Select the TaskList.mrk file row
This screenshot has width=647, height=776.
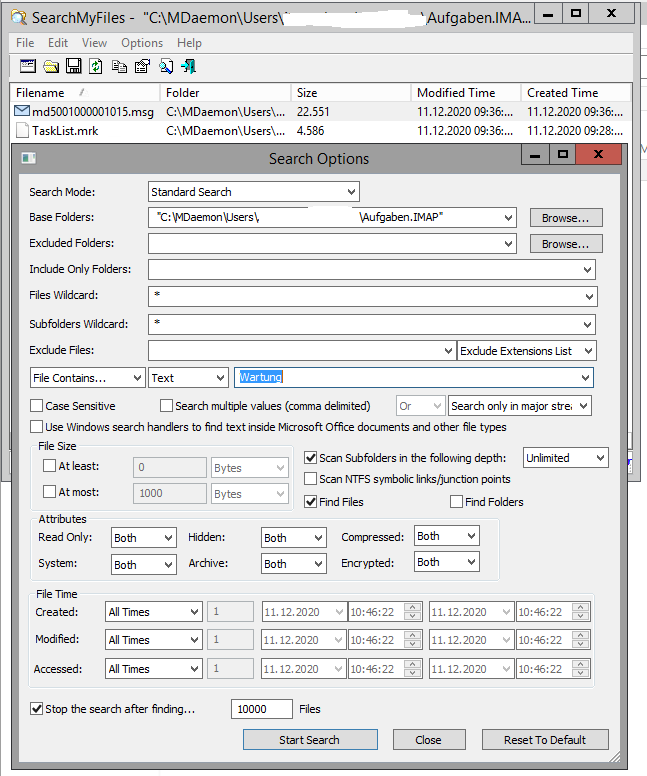coord(65,131)
